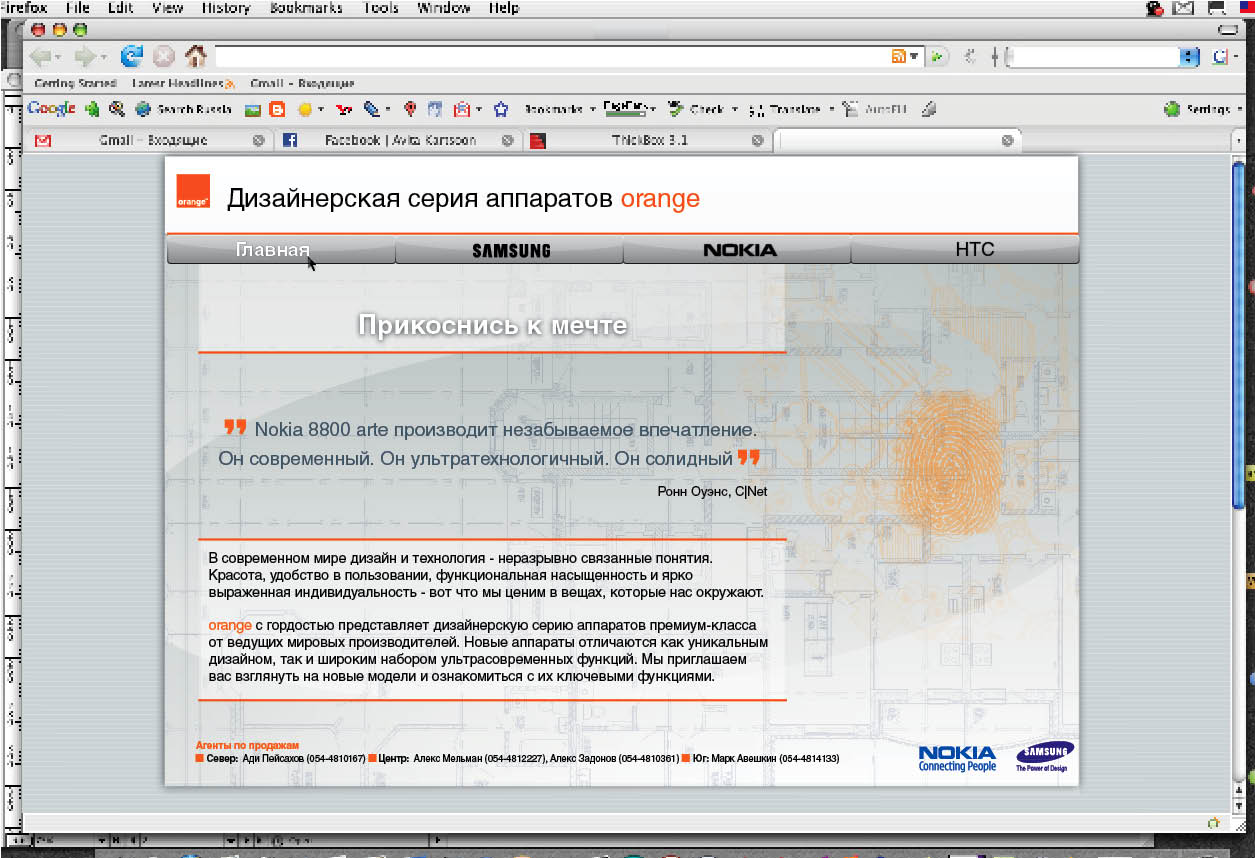Click the green Go arrow button

click(937, 57)
